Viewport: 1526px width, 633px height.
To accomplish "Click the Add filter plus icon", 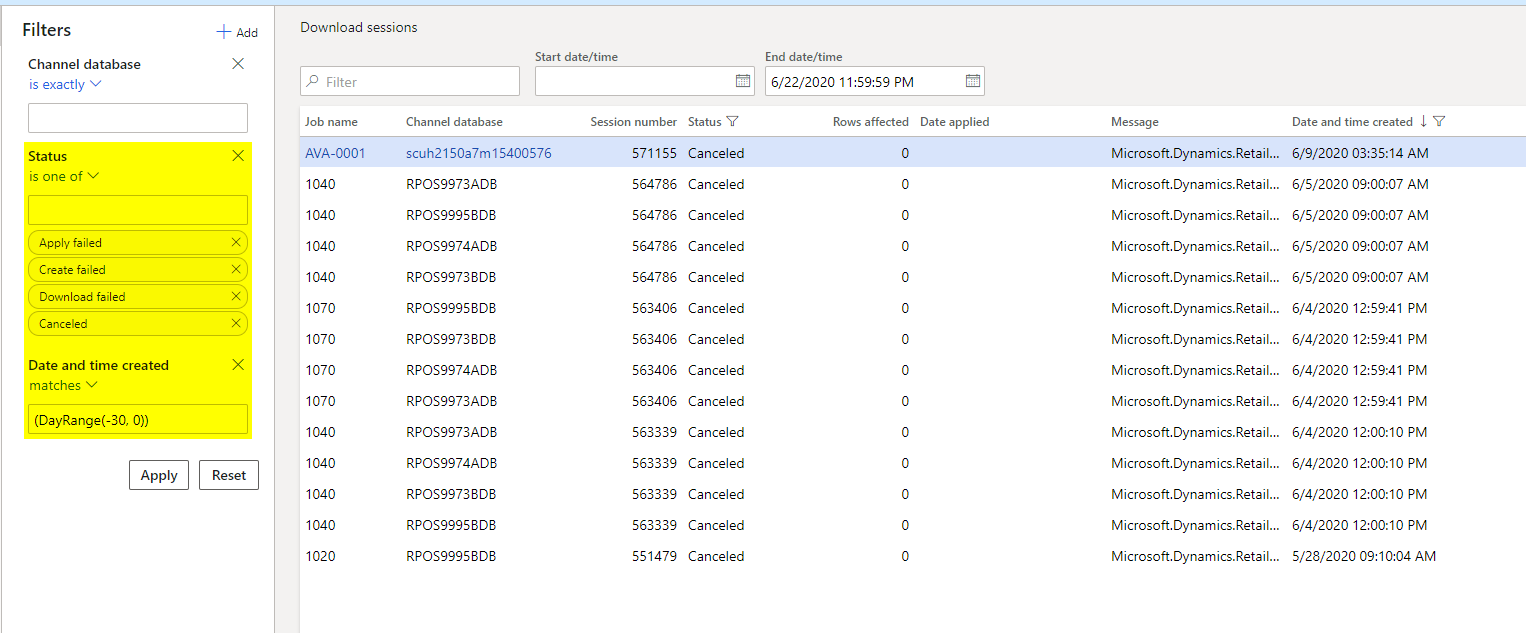I will click(224, 32).
